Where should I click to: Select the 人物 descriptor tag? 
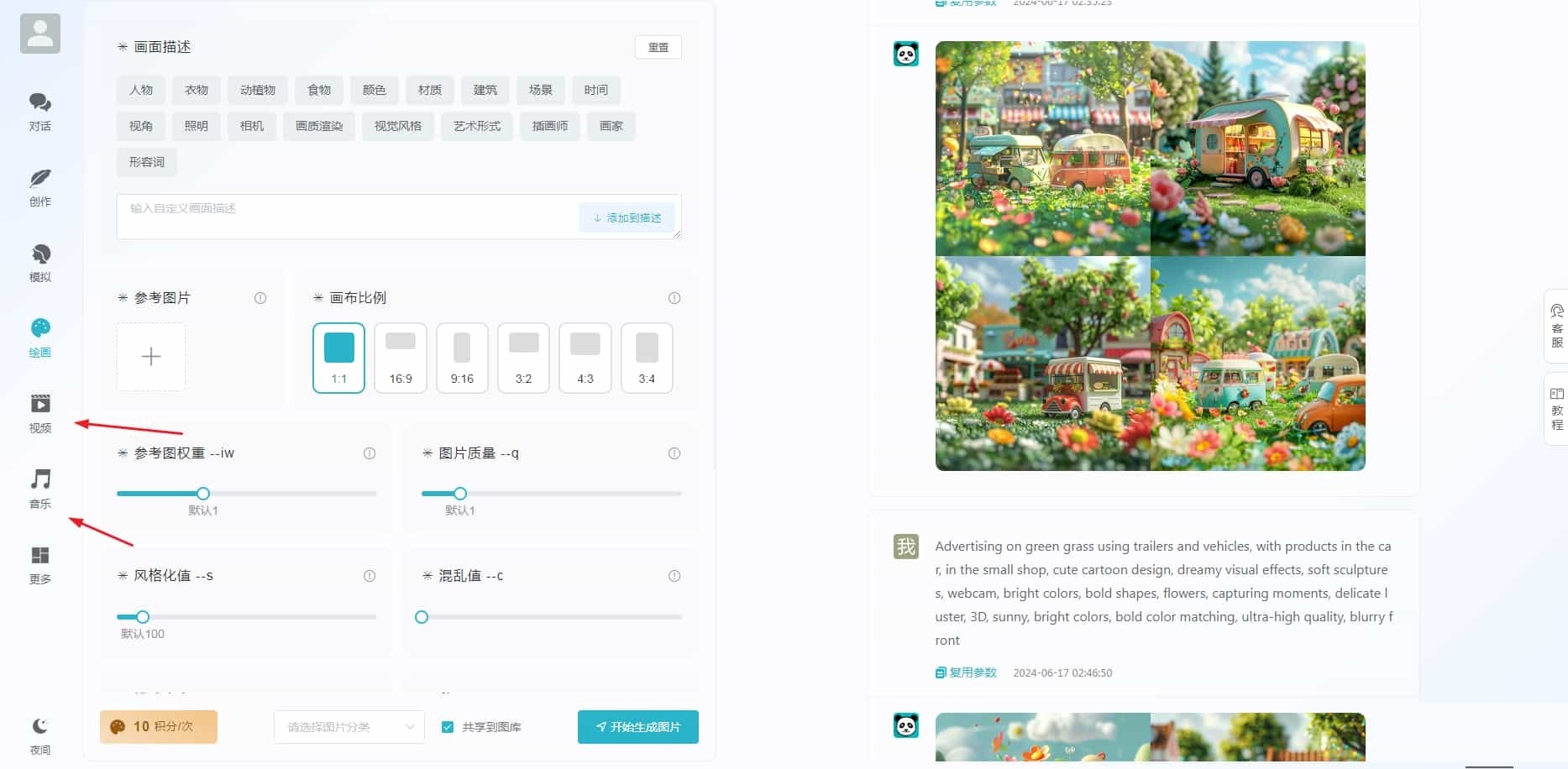coord(140,90)
